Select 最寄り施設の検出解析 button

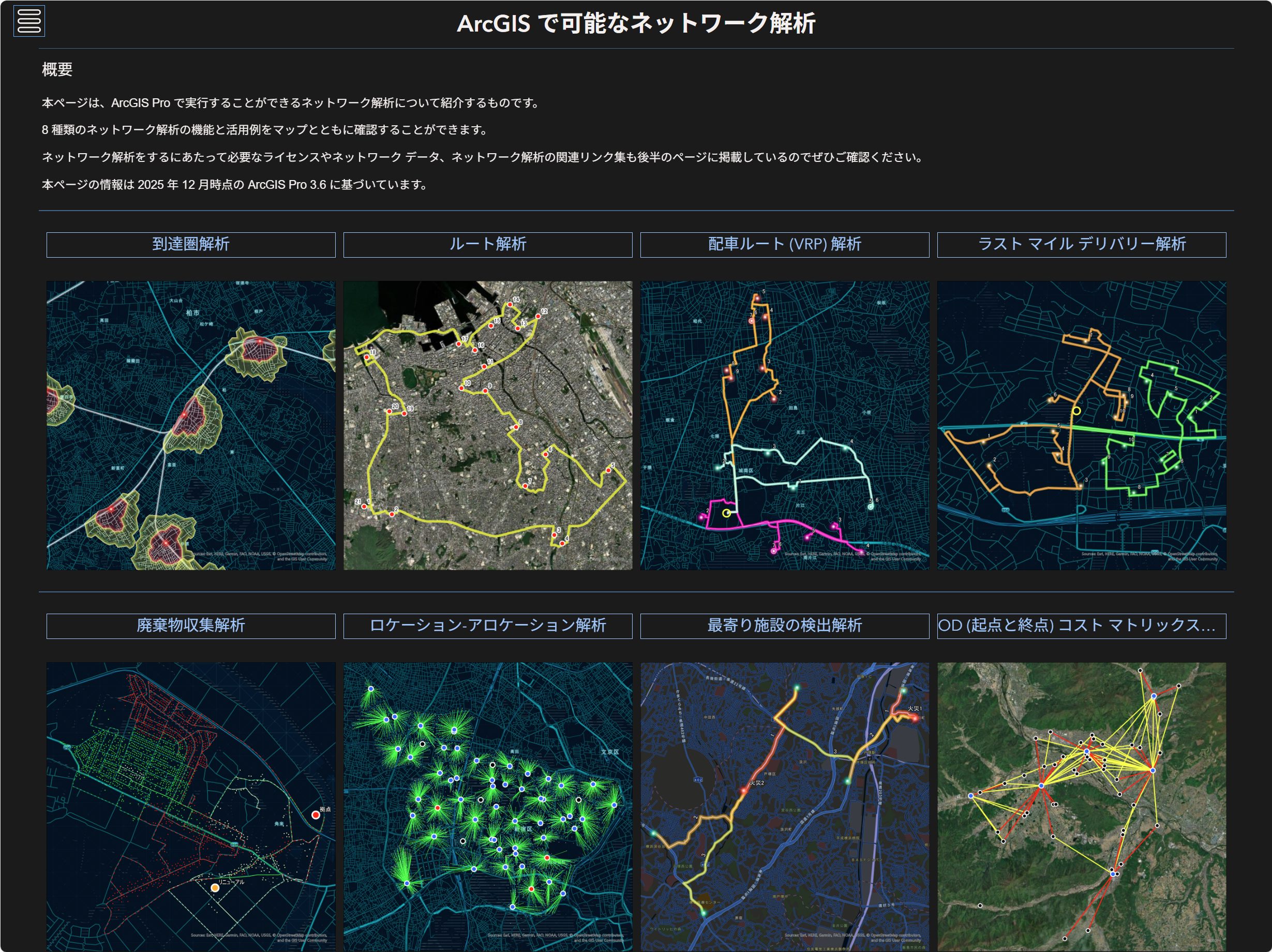point(784,626)
